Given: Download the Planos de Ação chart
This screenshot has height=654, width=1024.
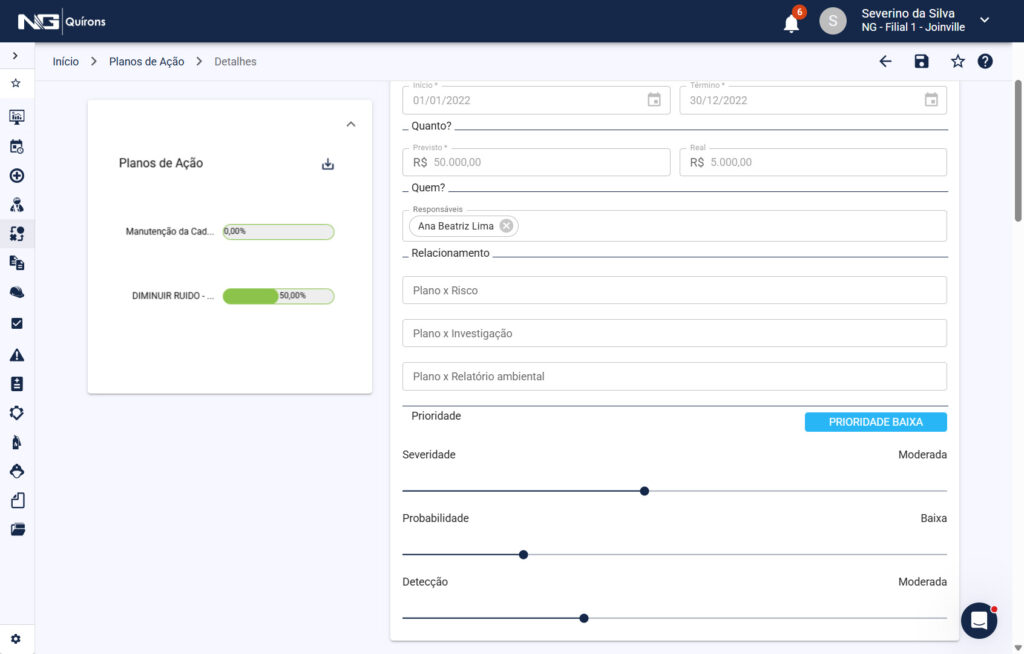Looking at the screenshot, I should click(x=328, y=164).
